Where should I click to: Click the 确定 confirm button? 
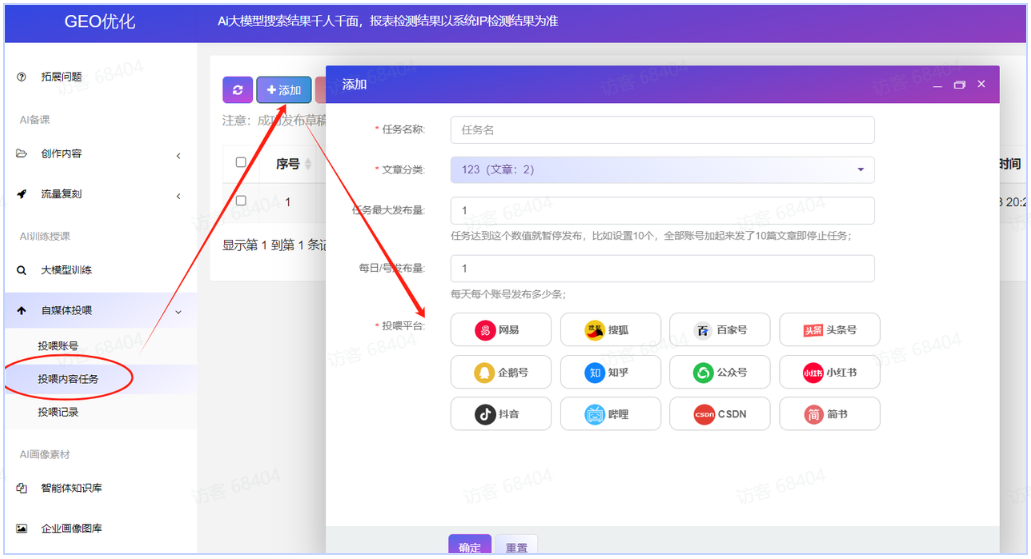[469, 546]
